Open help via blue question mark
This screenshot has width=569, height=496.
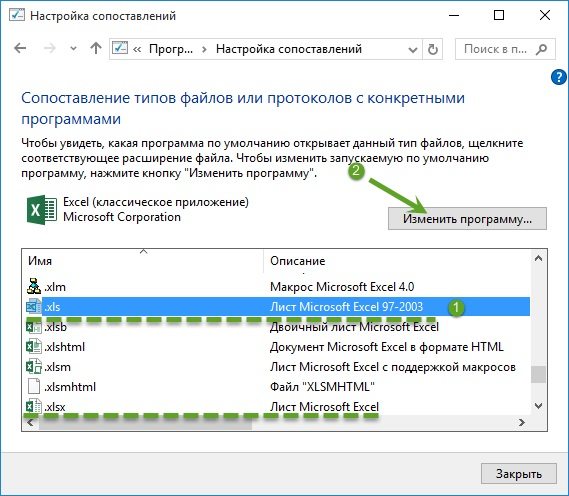[559, 77]
